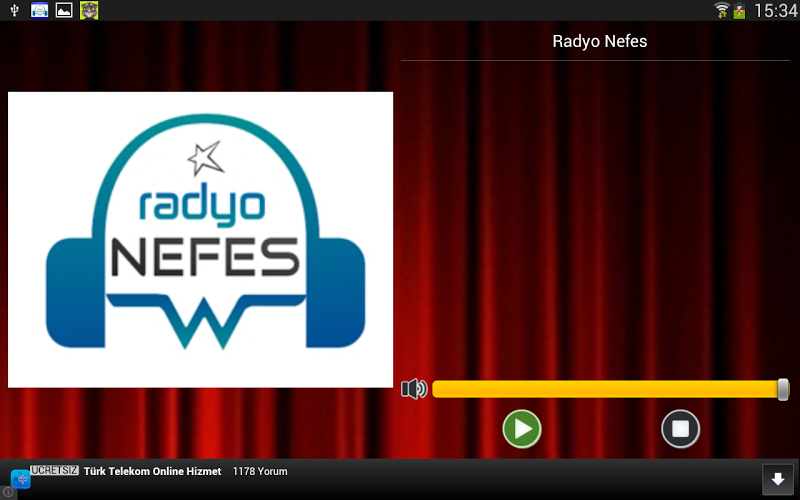Image resolution: width=800 pixels, height=500 pixels.
Task: Click the volume slider's gray handle
Action: click(x=783, y=389)
